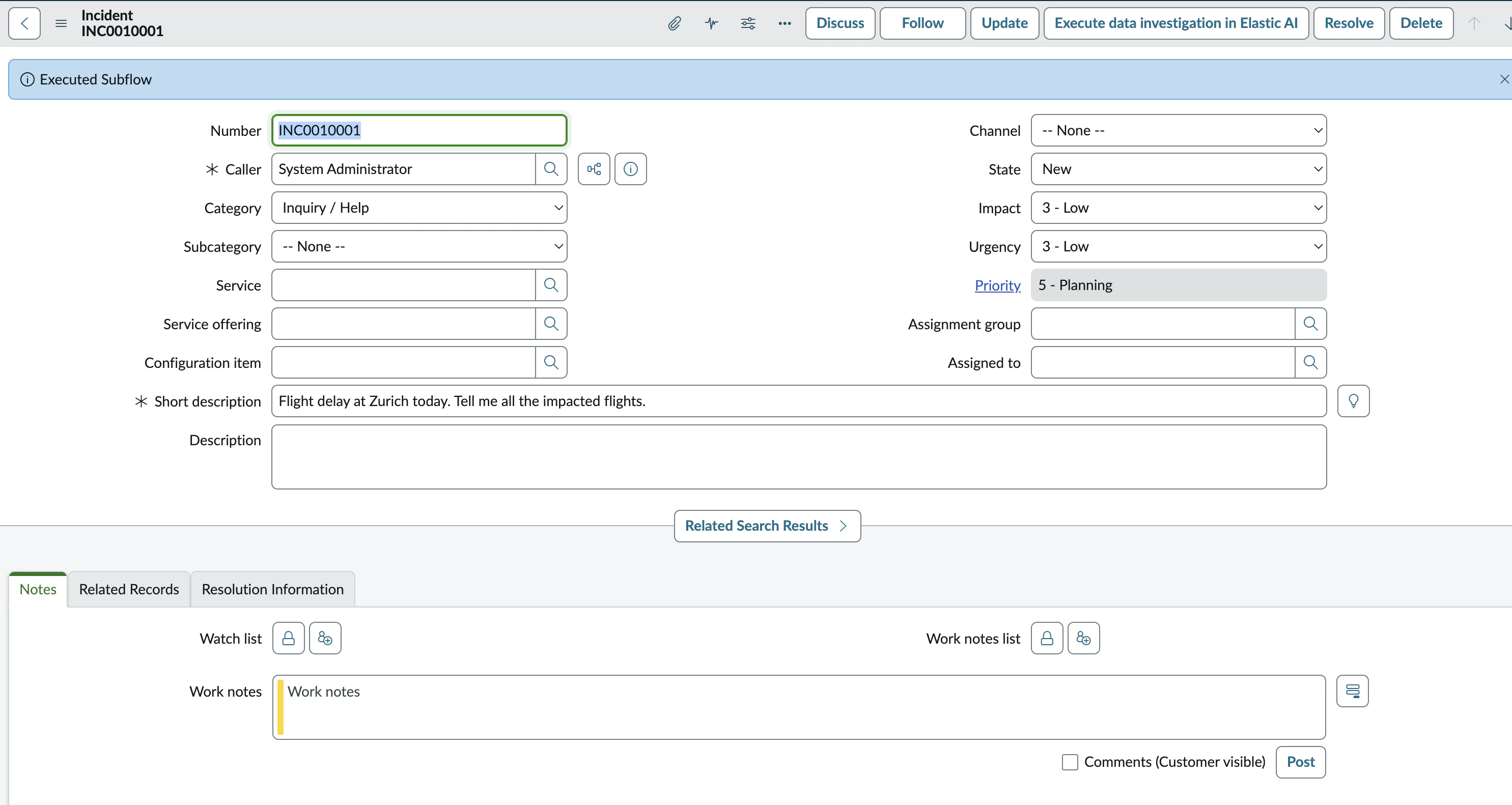Click Execute data investigation in Elastic AI
Image resolution: width=1512 pixels, height=805 pixels.
coord(1175,23)
